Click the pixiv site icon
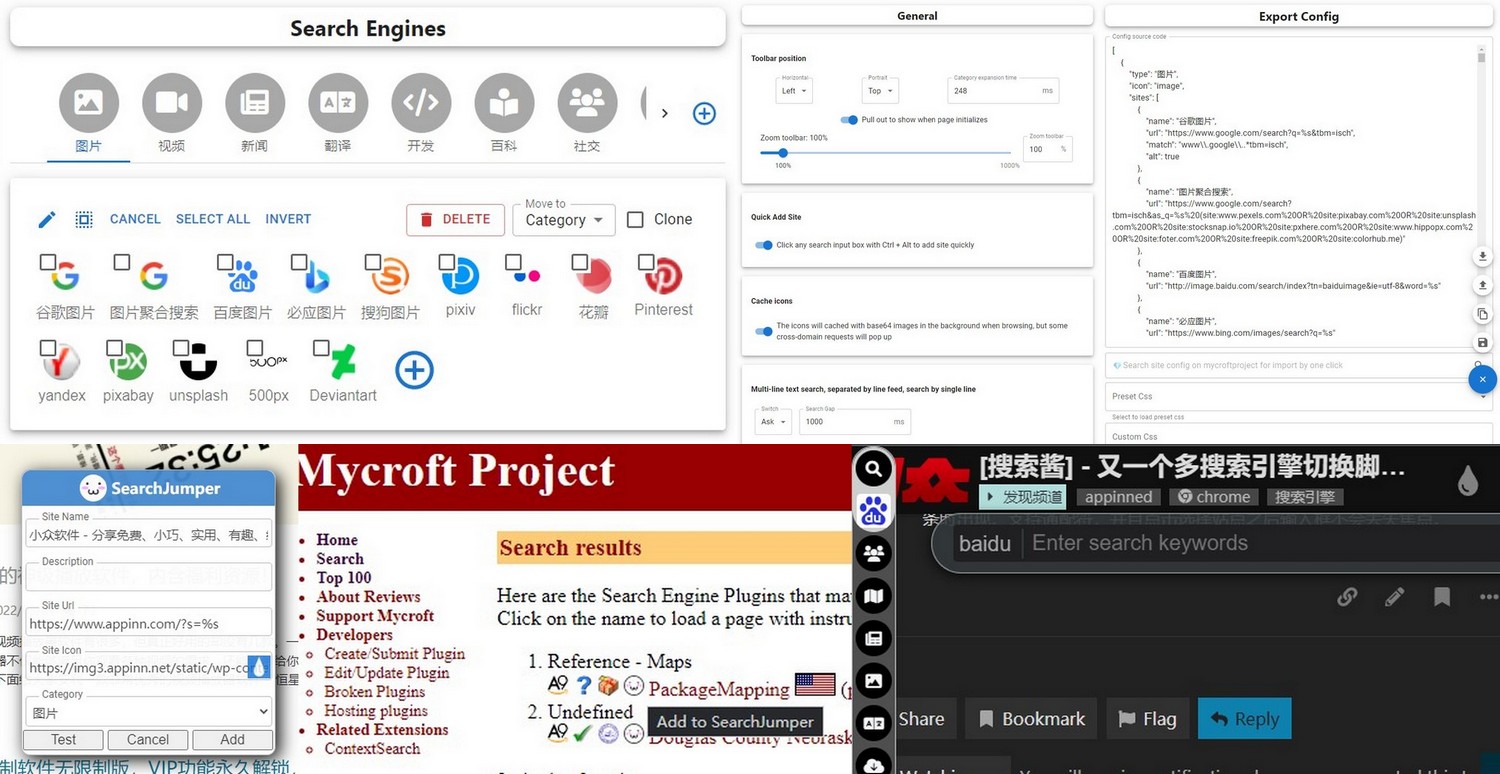The height and width of the screenshot is (774, 1500). 460,275
